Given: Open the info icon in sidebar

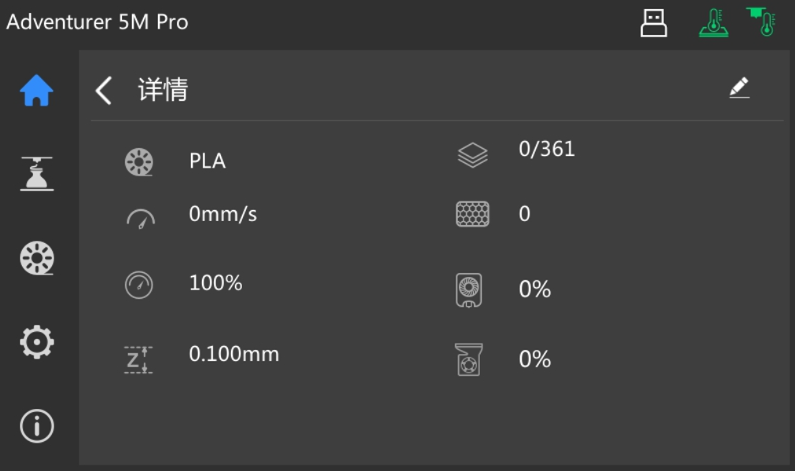Looking at the screenshot, I should pos(37,426).
